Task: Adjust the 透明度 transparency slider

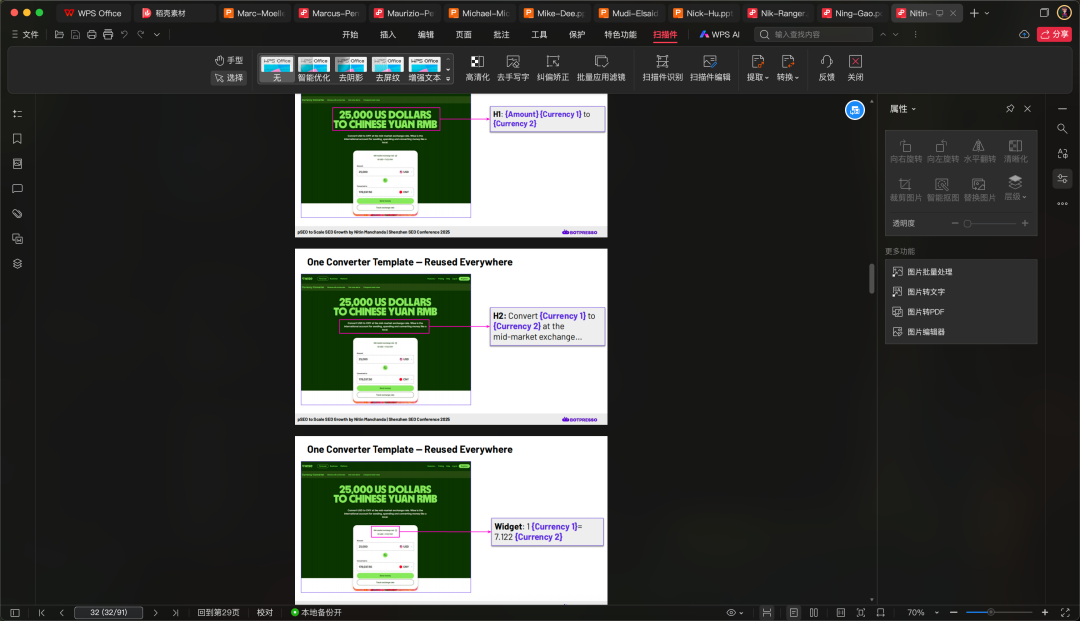Action: click(989, 223)
